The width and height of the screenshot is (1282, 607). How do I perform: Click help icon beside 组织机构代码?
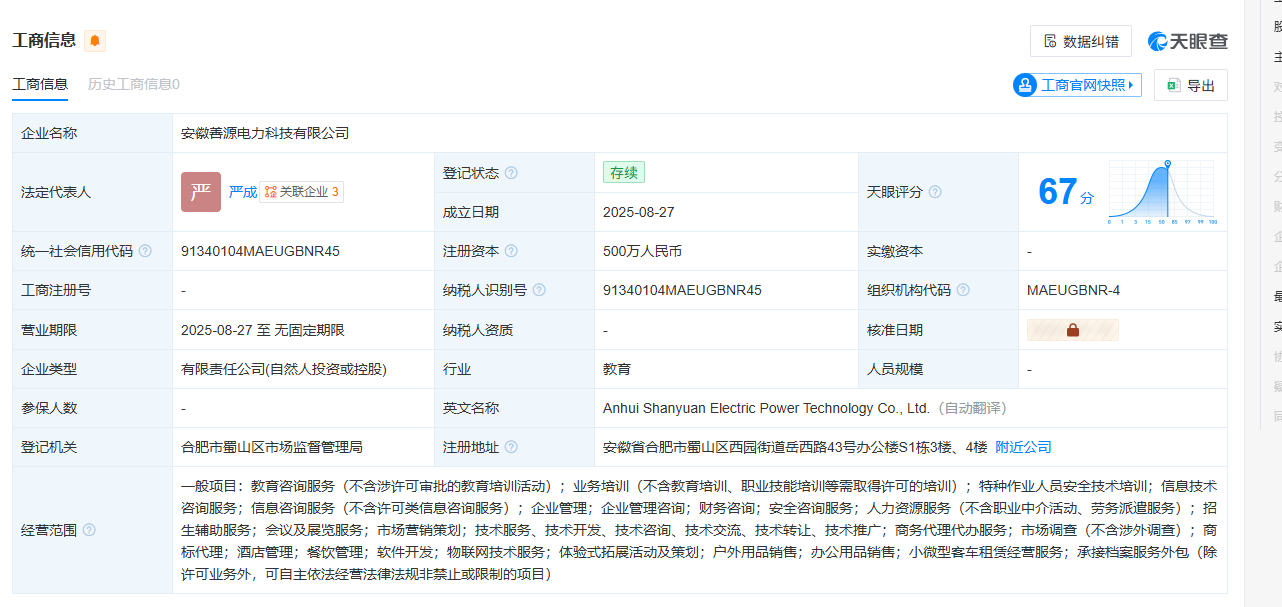[963, 290]
